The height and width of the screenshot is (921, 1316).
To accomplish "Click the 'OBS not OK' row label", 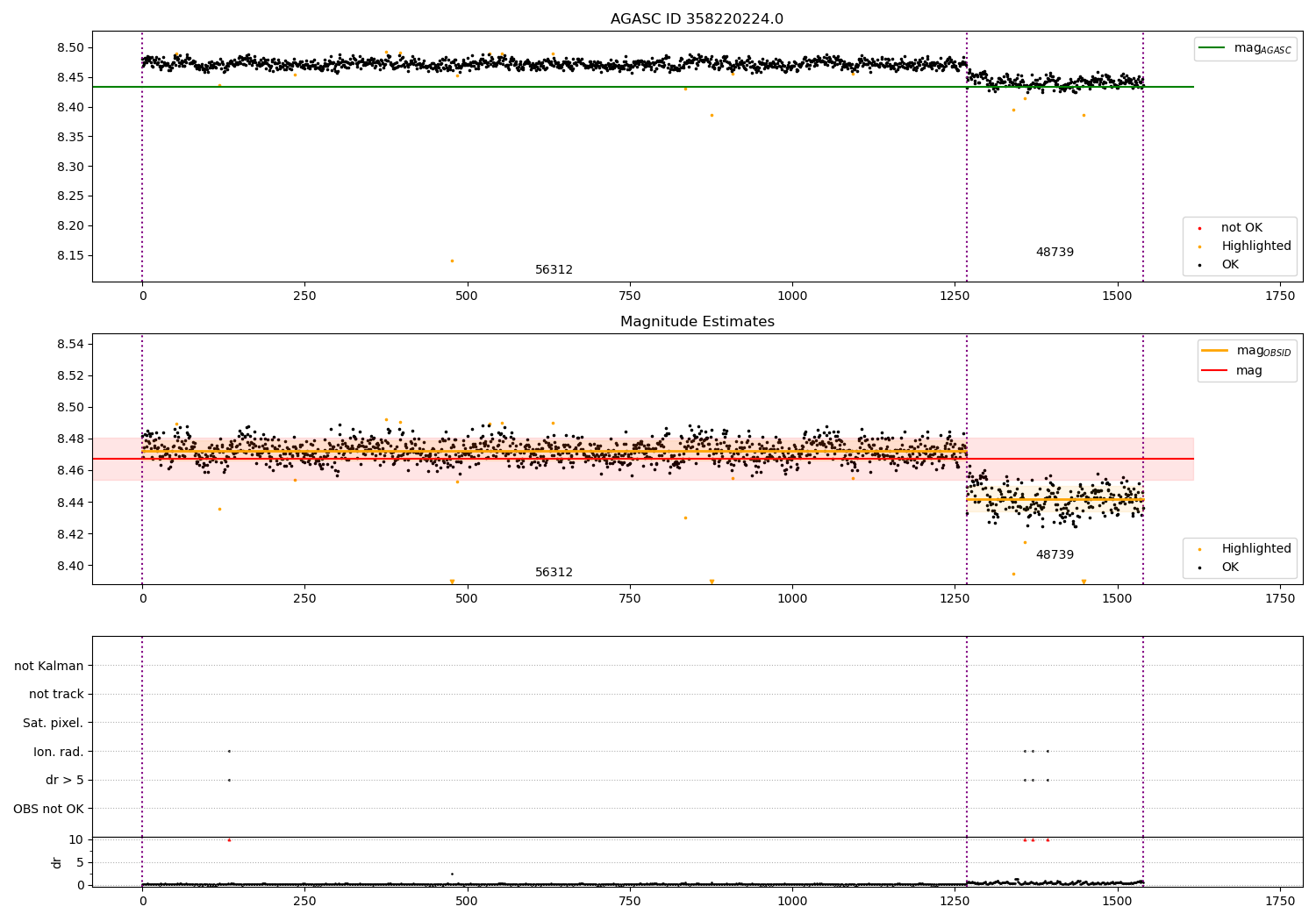I will click(49, 810).
